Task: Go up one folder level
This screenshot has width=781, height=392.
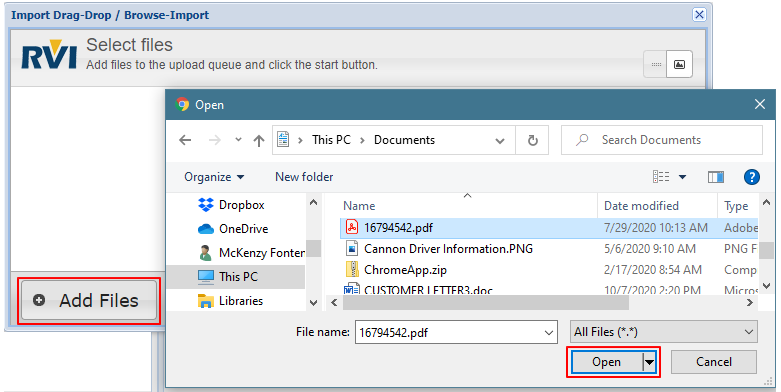Action: coord(259,141)
